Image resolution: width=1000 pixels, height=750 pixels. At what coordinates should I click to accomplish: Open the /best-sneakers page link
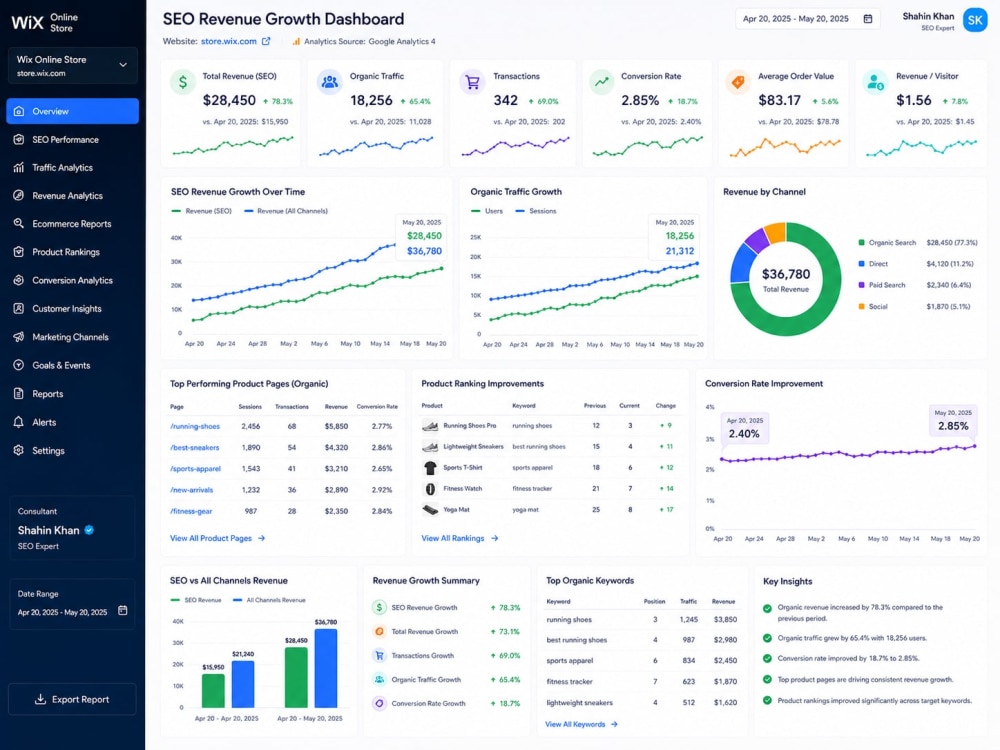[x=195, y=448]
